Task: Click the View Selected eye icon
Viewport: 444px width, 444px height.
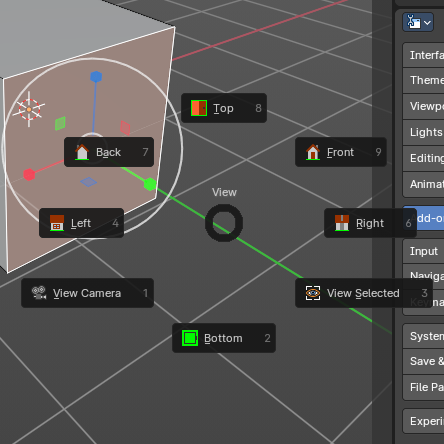Action: (313, 293)
